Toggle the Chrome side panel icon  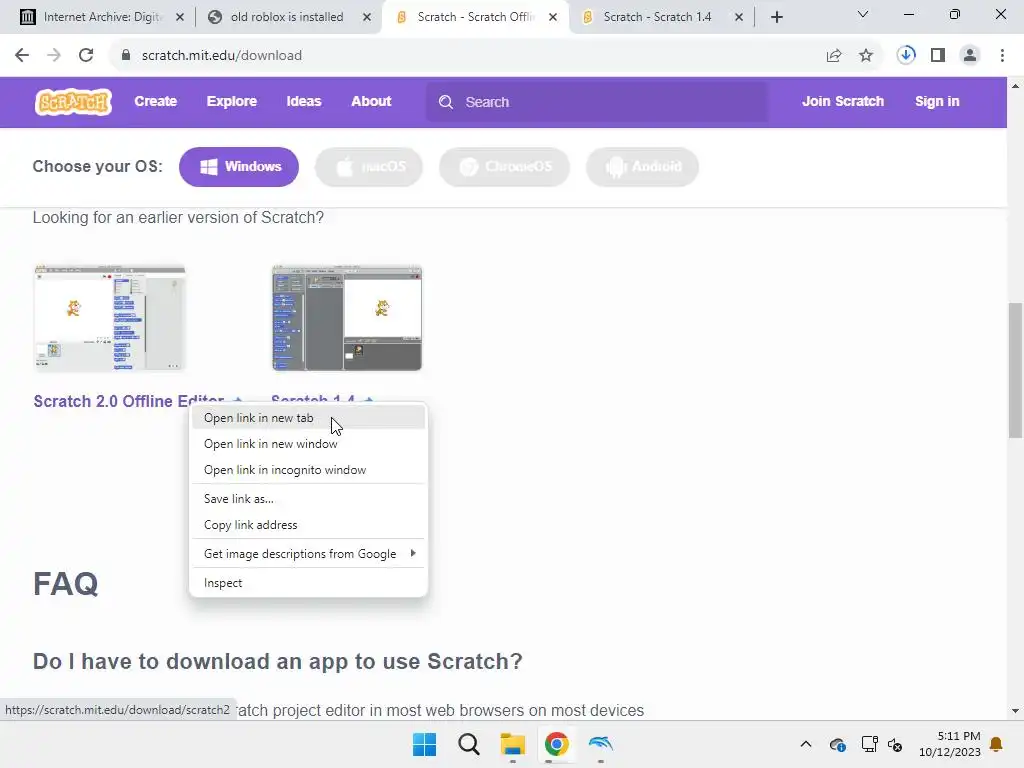coord(938,55)
